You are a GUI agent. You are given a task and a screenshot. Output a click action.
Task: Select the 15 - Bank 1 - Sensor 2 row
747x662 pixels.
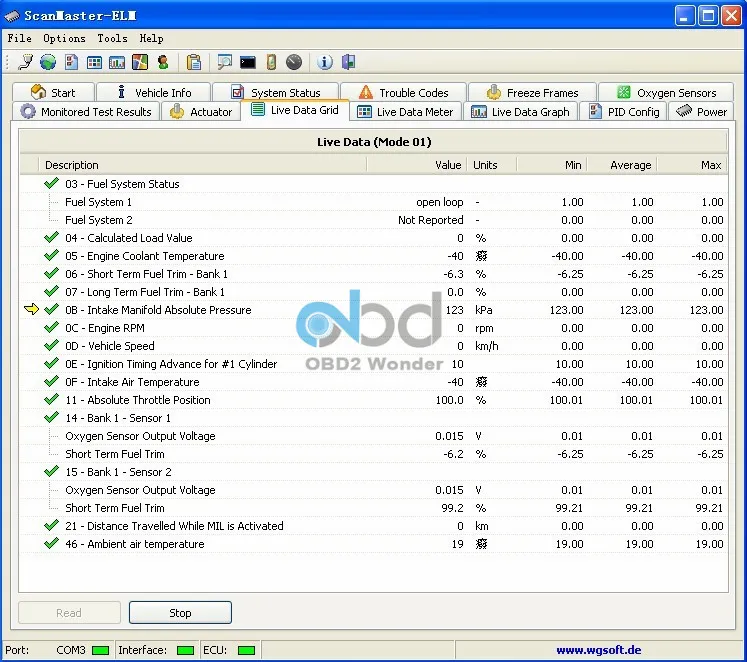(374, 471)
